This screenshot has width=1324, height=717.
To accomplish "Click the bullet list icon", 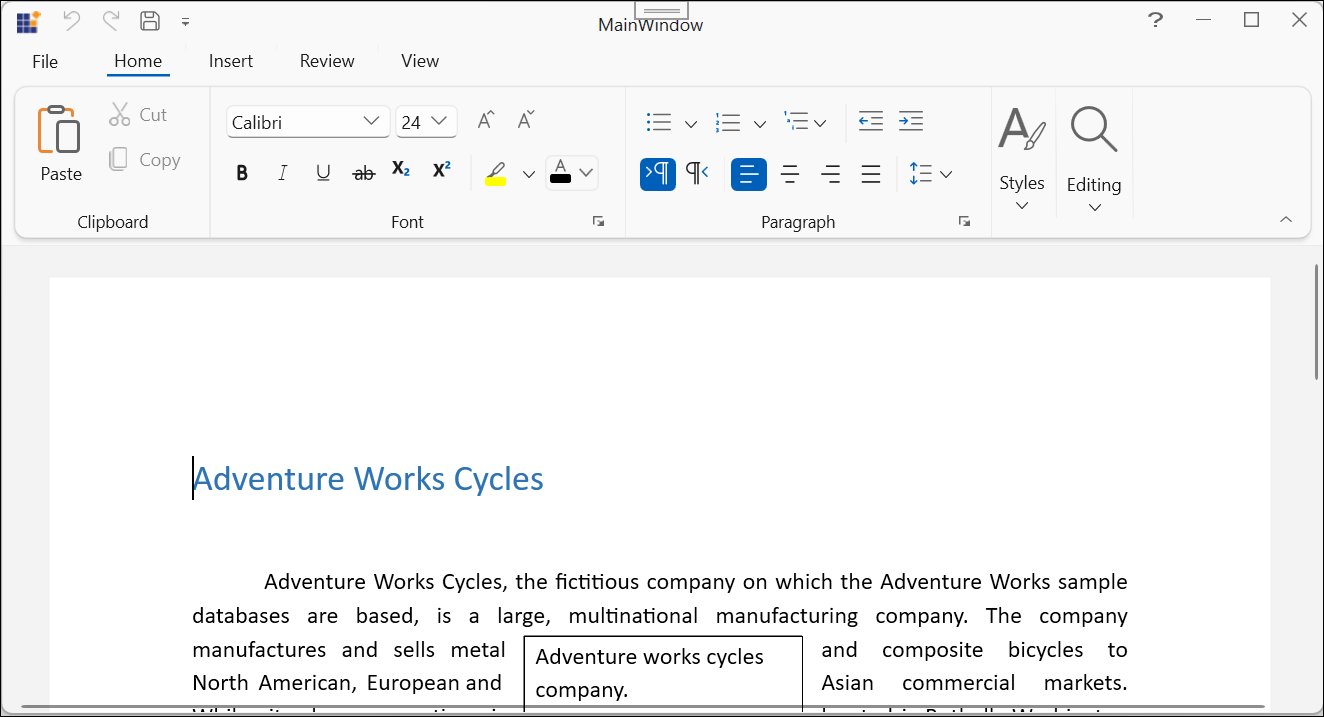I will click(x=659, y=122).
